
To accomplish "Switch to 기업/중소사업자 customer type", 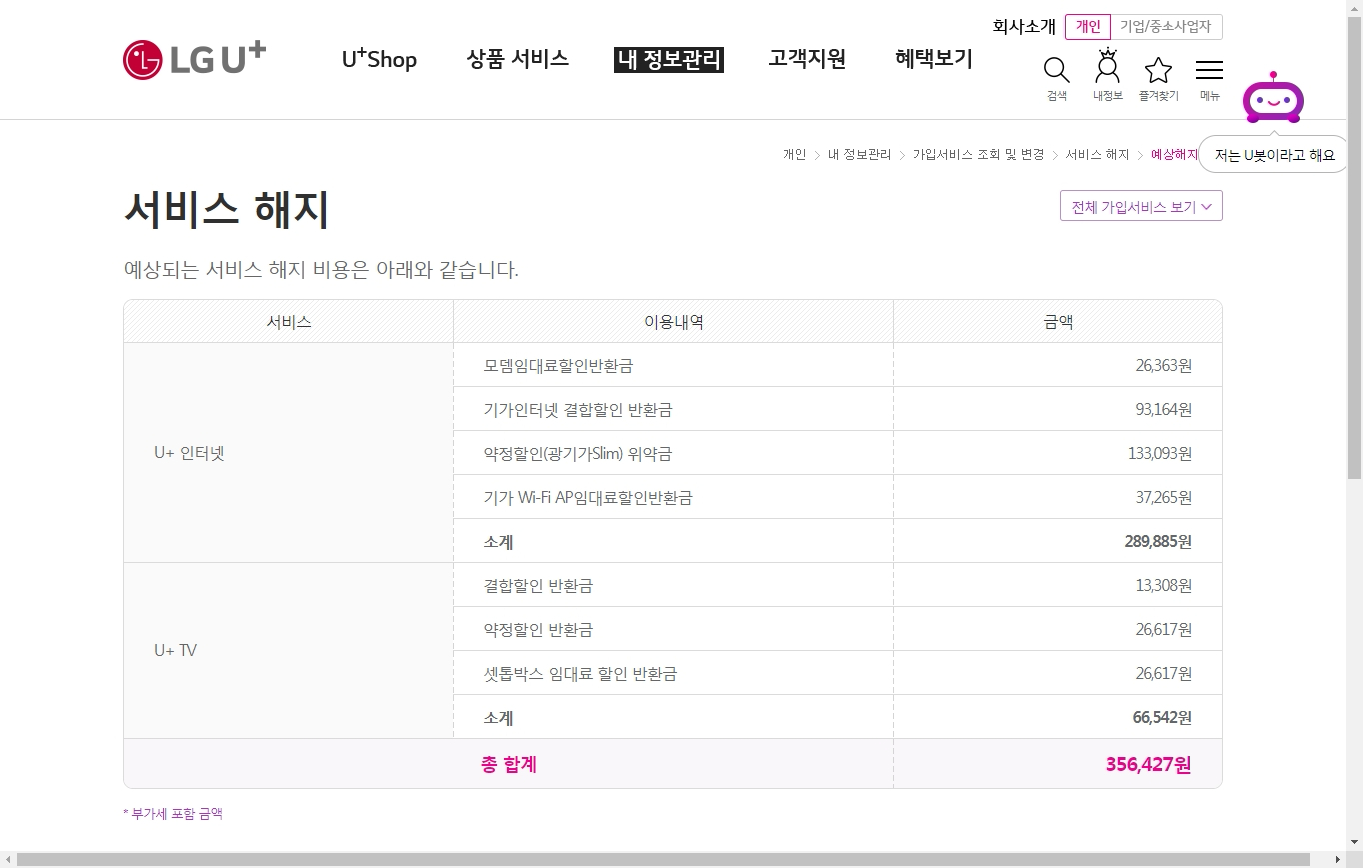I will coord(1166,27).
